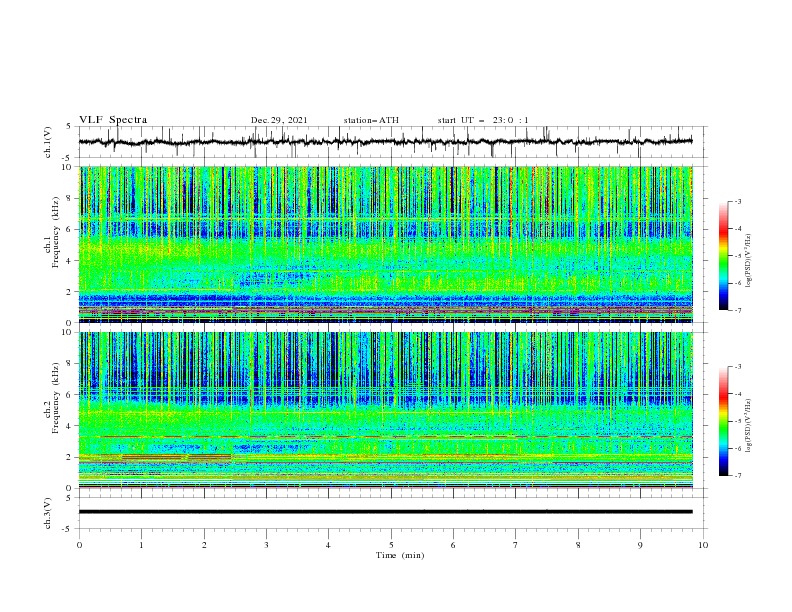Click the ch.1 spectrogram plot
Screen dimensions: 792x612
(x=386, y=244)
